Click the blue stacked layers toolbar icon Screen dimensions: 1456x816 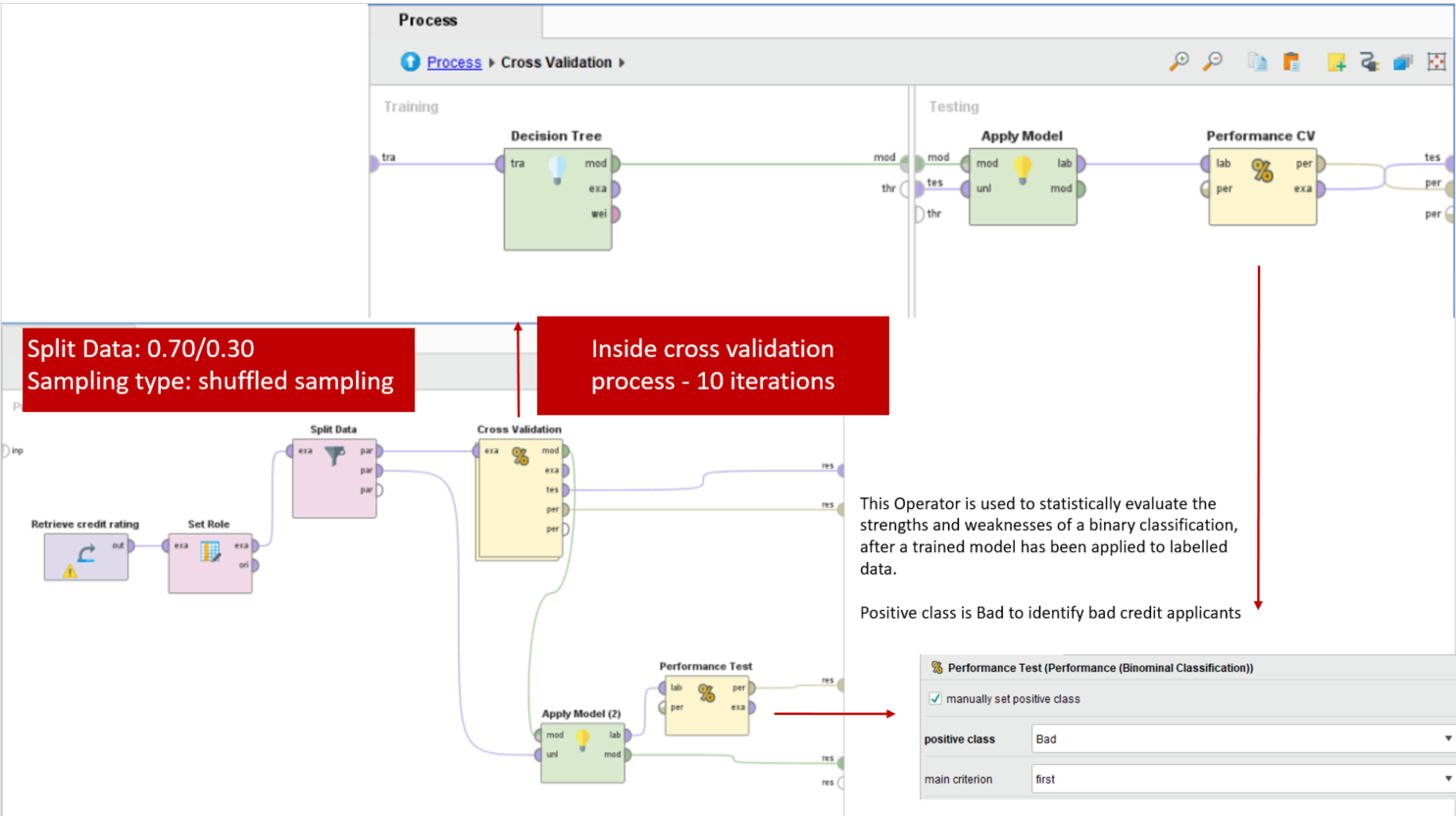click(1403, 62)
